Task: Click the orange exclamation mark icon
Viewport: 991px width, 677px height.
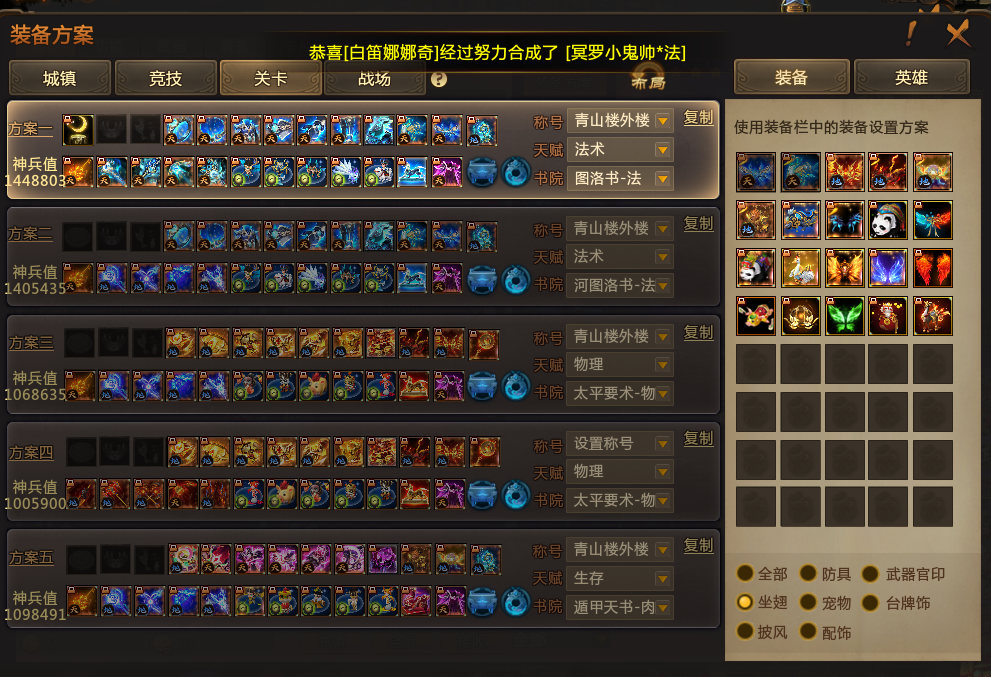Action: 911,34
